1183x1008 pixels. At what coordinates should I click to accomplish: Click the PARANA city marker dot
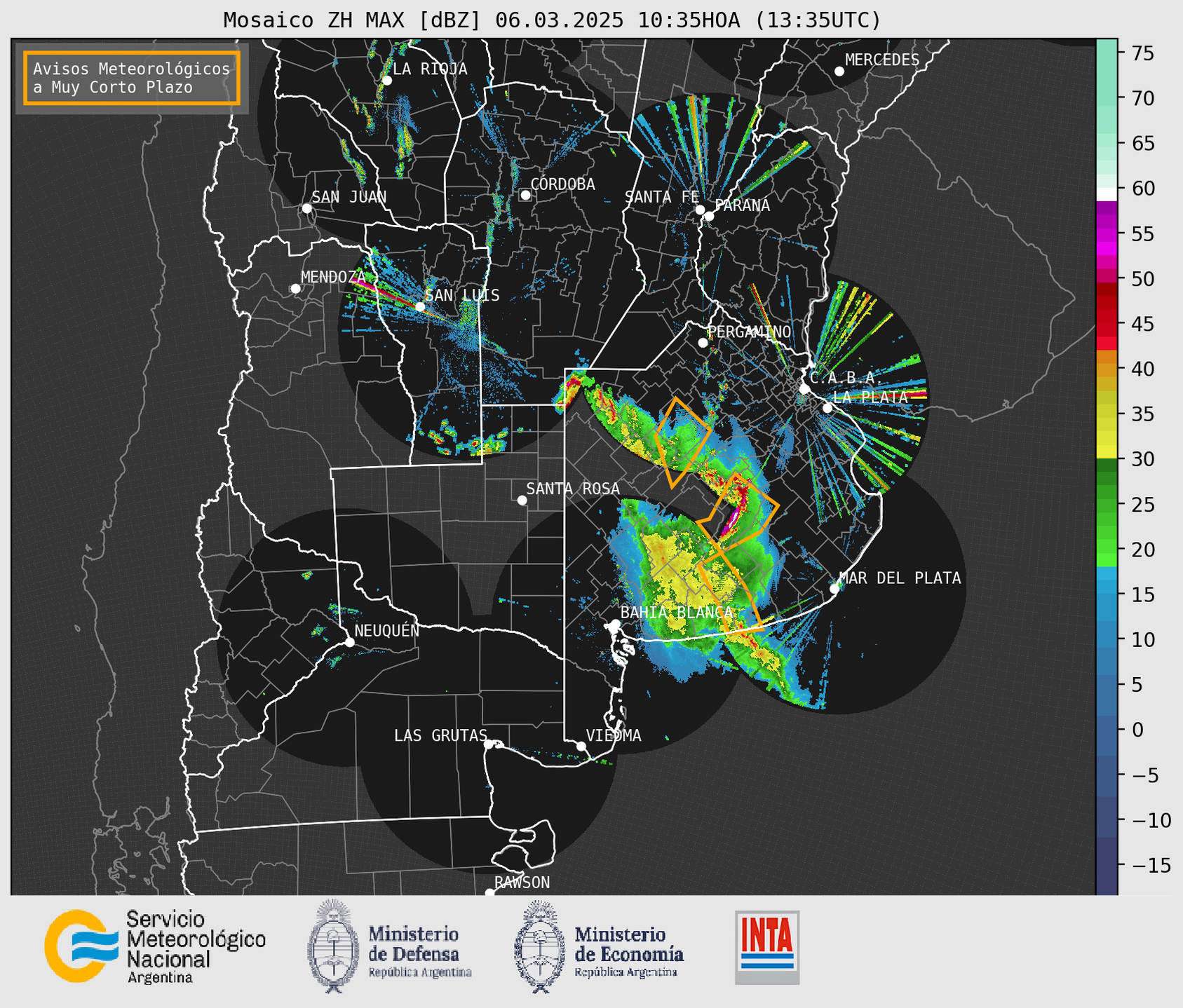[709, 216]
